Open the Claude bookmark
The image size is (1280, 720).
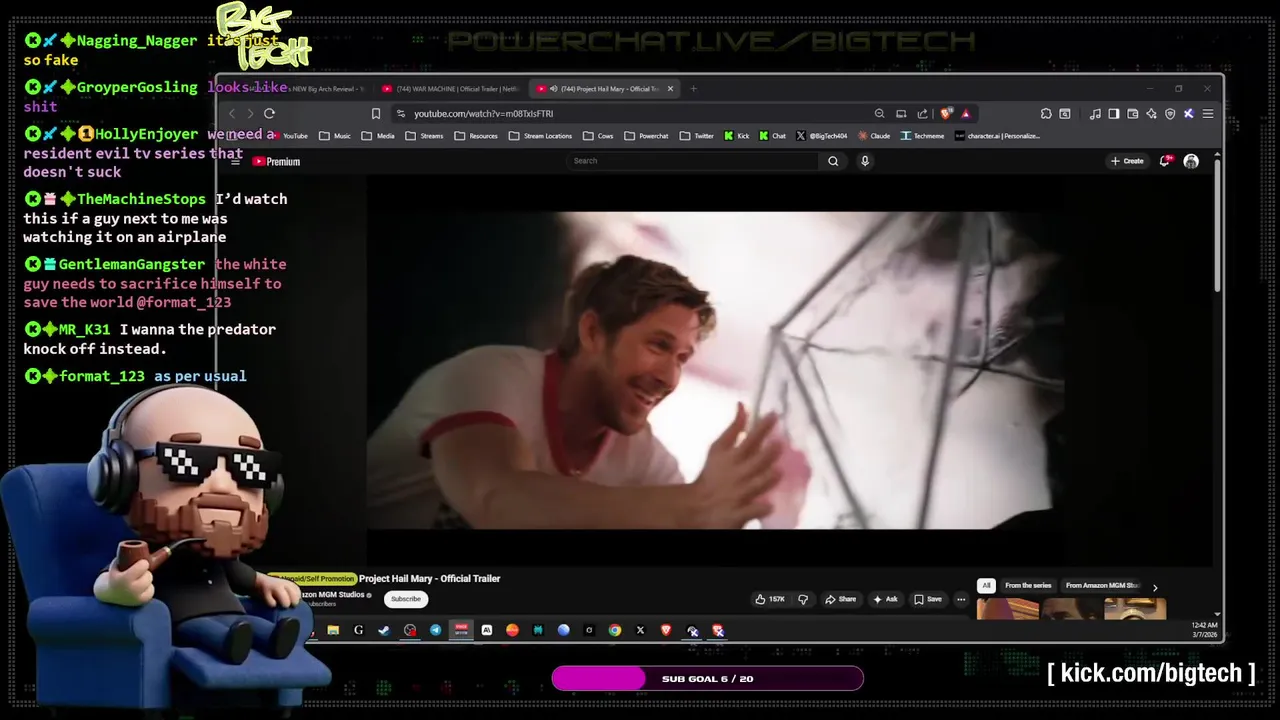coord(874,136)
